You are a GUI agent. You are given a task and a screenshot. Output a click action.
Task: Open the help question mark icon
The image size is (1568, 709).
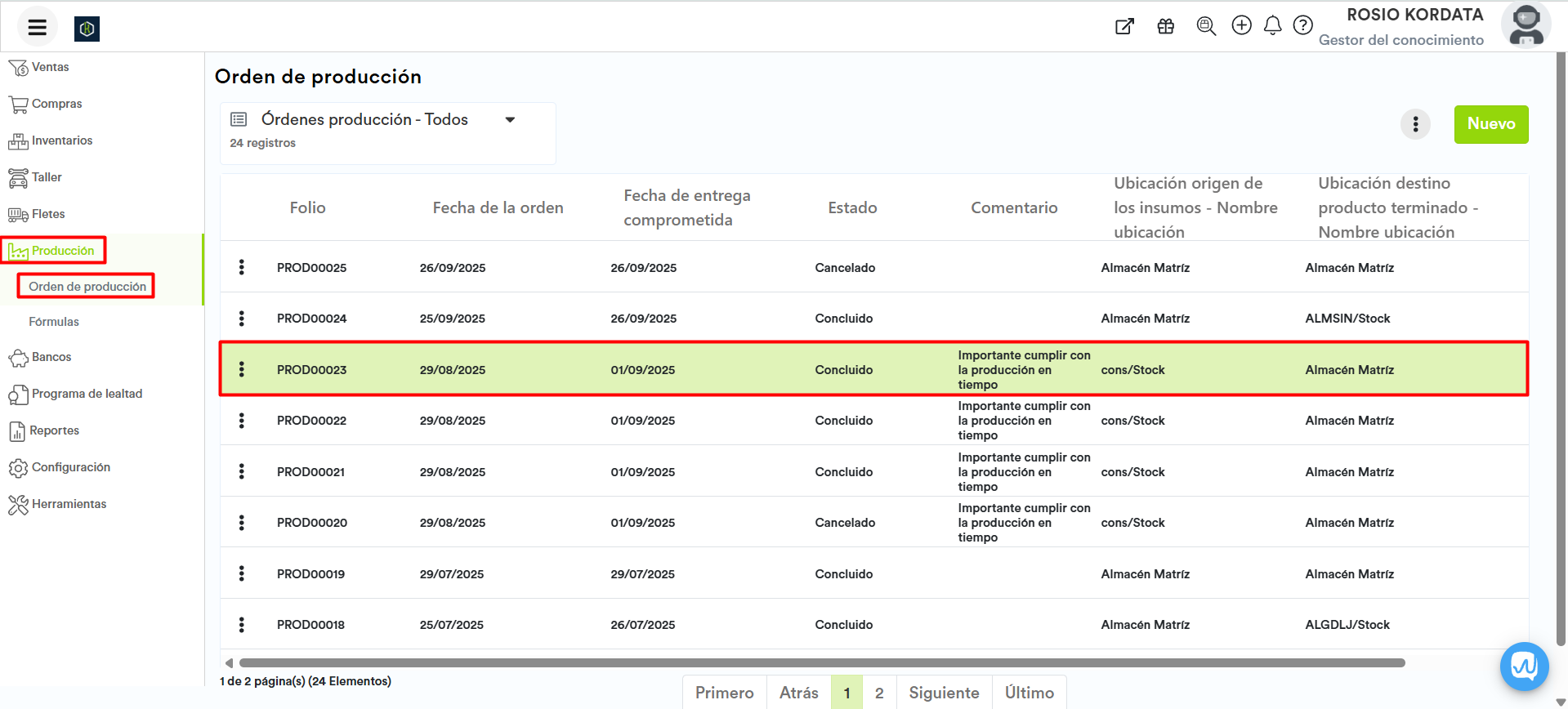[x=1303, y=26]
